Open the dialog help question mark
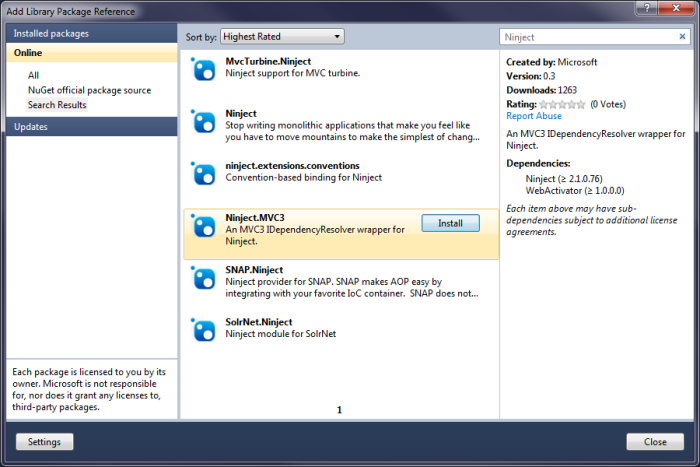Viewport: 700px width, 467px height. click(647, 7)
